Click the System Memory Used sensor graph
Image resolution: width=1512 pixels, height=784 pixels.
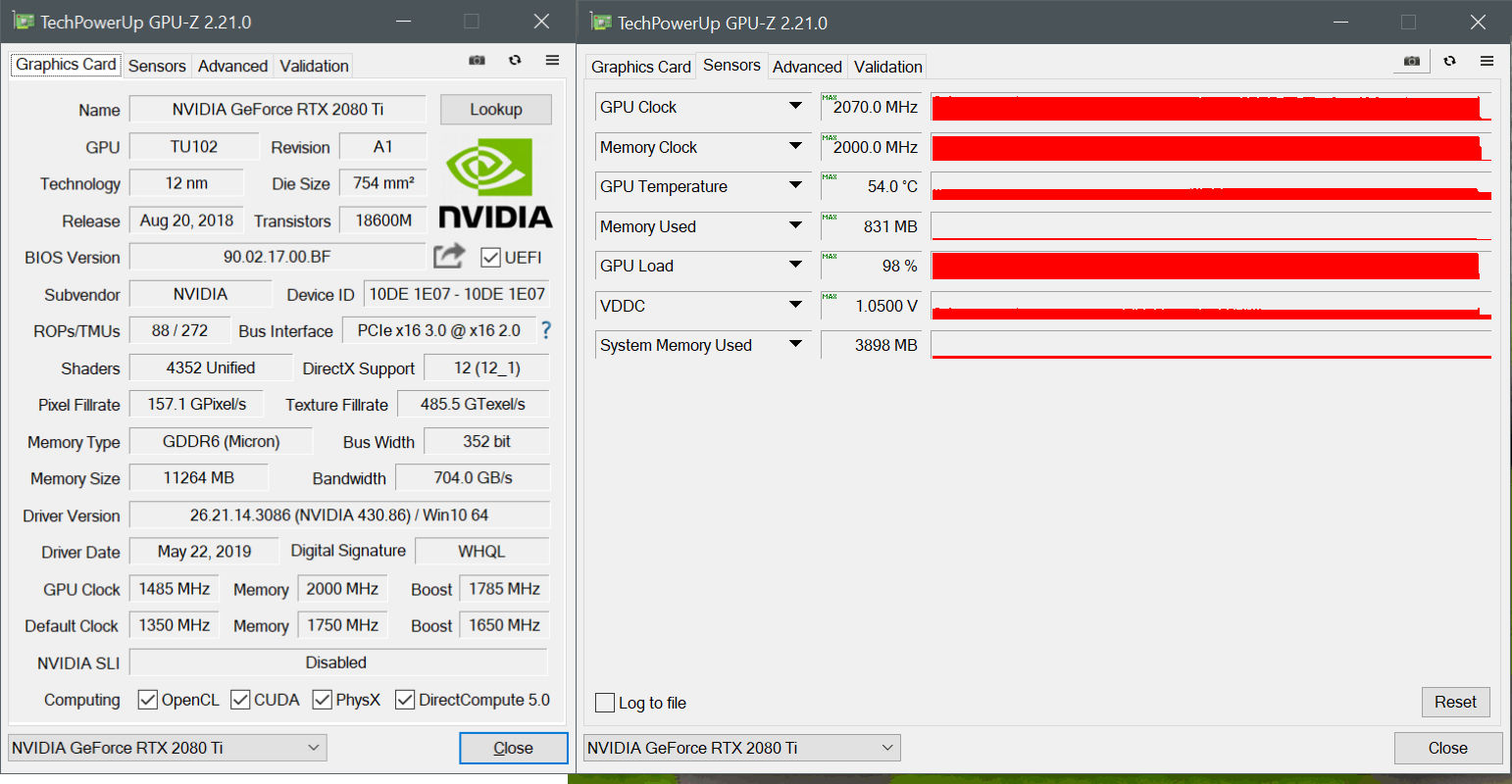coord(1211,345)
